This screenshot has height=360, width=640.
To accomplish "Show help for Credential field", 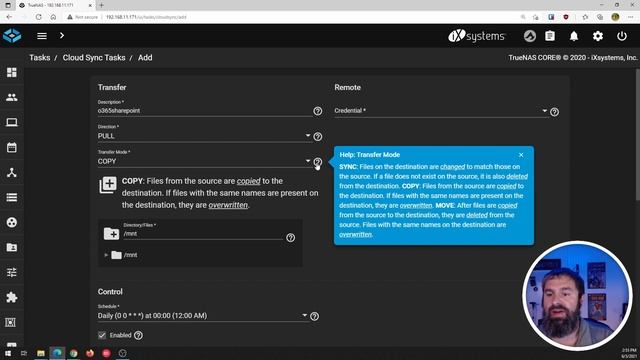I will click(554, 112).
